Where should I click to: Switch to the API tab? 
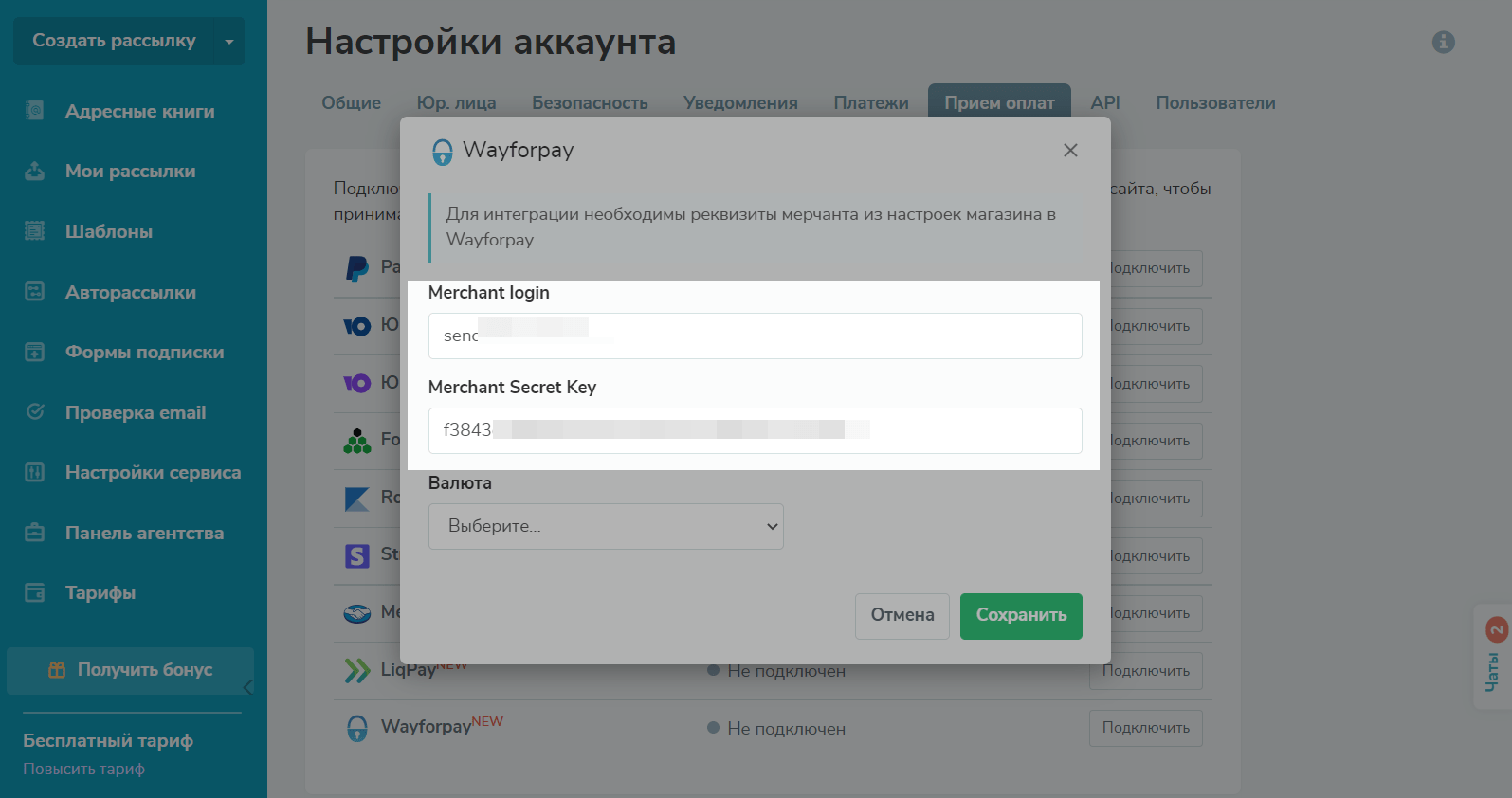(x=1104, y=102)
